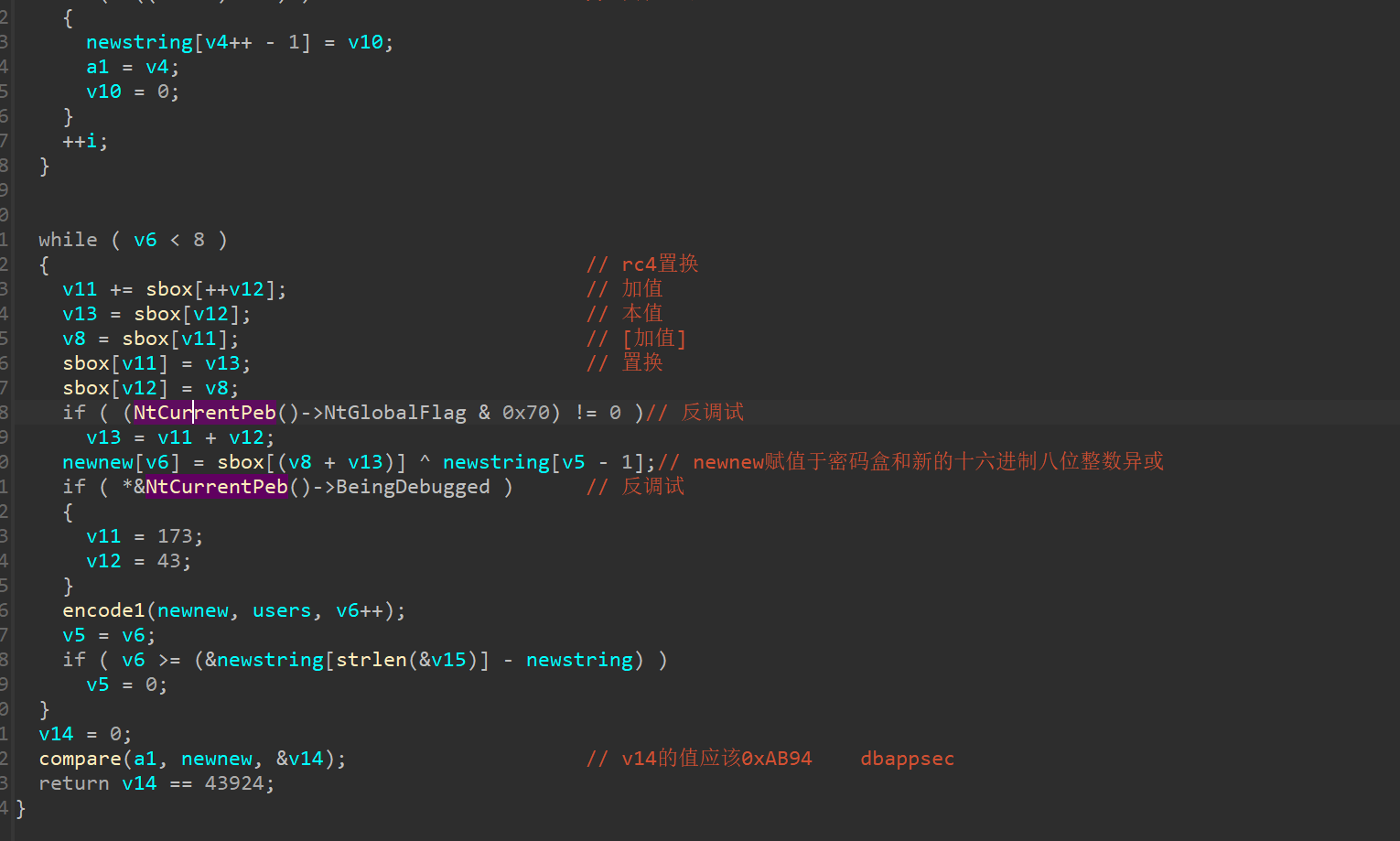Click the NtGlobalFlag member name

click(394, 413)
